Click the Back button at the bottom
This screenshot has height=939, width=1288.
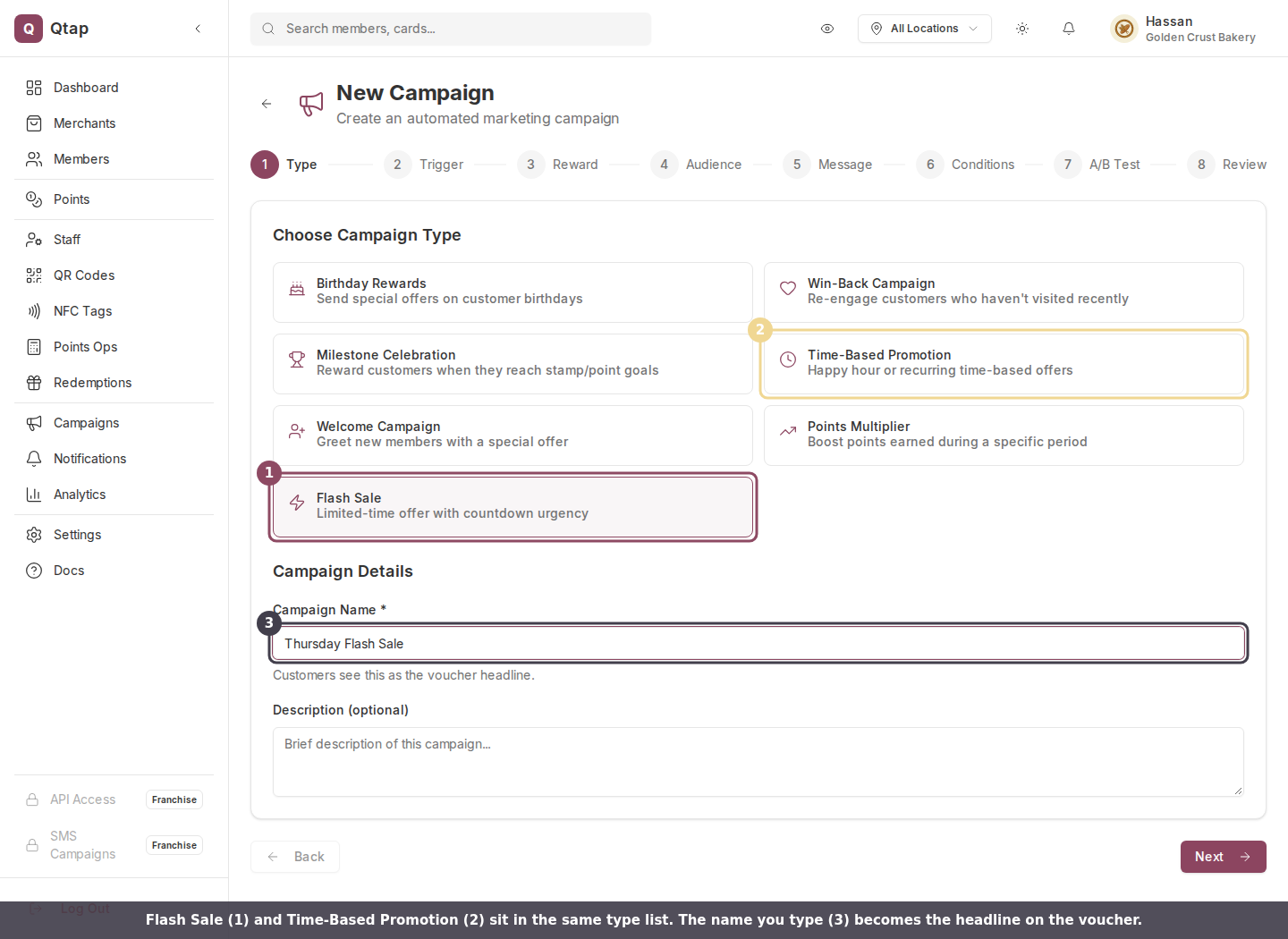(295, 857)
